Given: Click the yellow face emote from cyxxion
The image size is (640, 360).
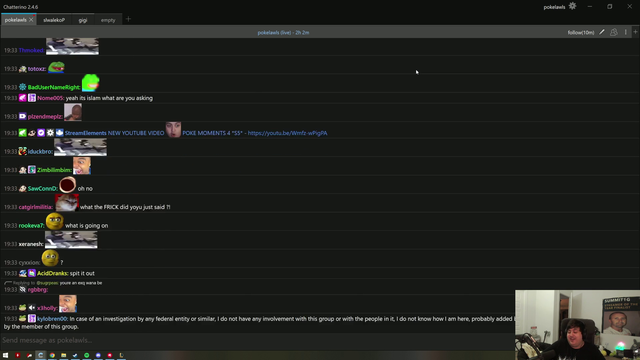Looking at the screenshot, I should click(50, 258).
